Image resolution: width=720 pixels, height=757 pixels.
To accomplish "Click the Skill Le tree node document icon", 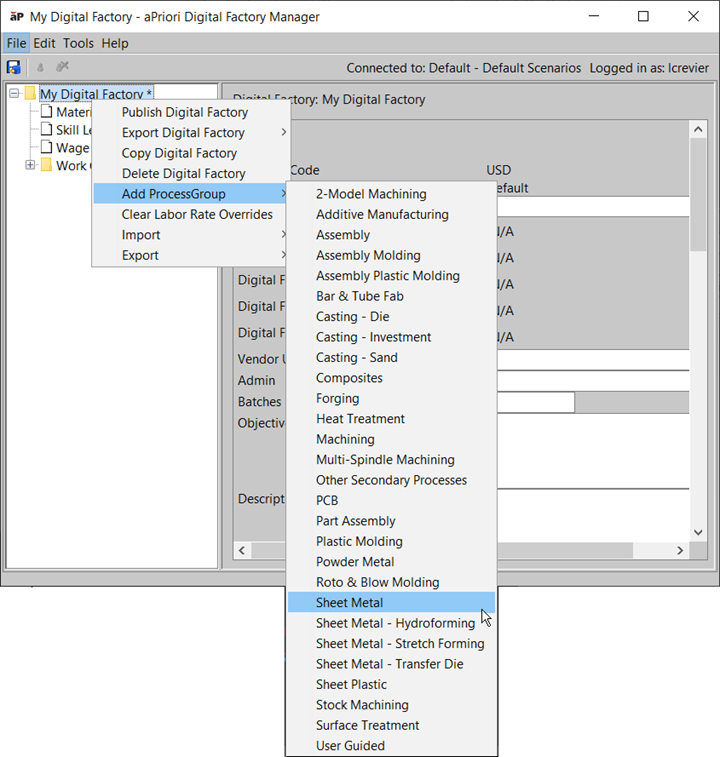I will point(46,129).
